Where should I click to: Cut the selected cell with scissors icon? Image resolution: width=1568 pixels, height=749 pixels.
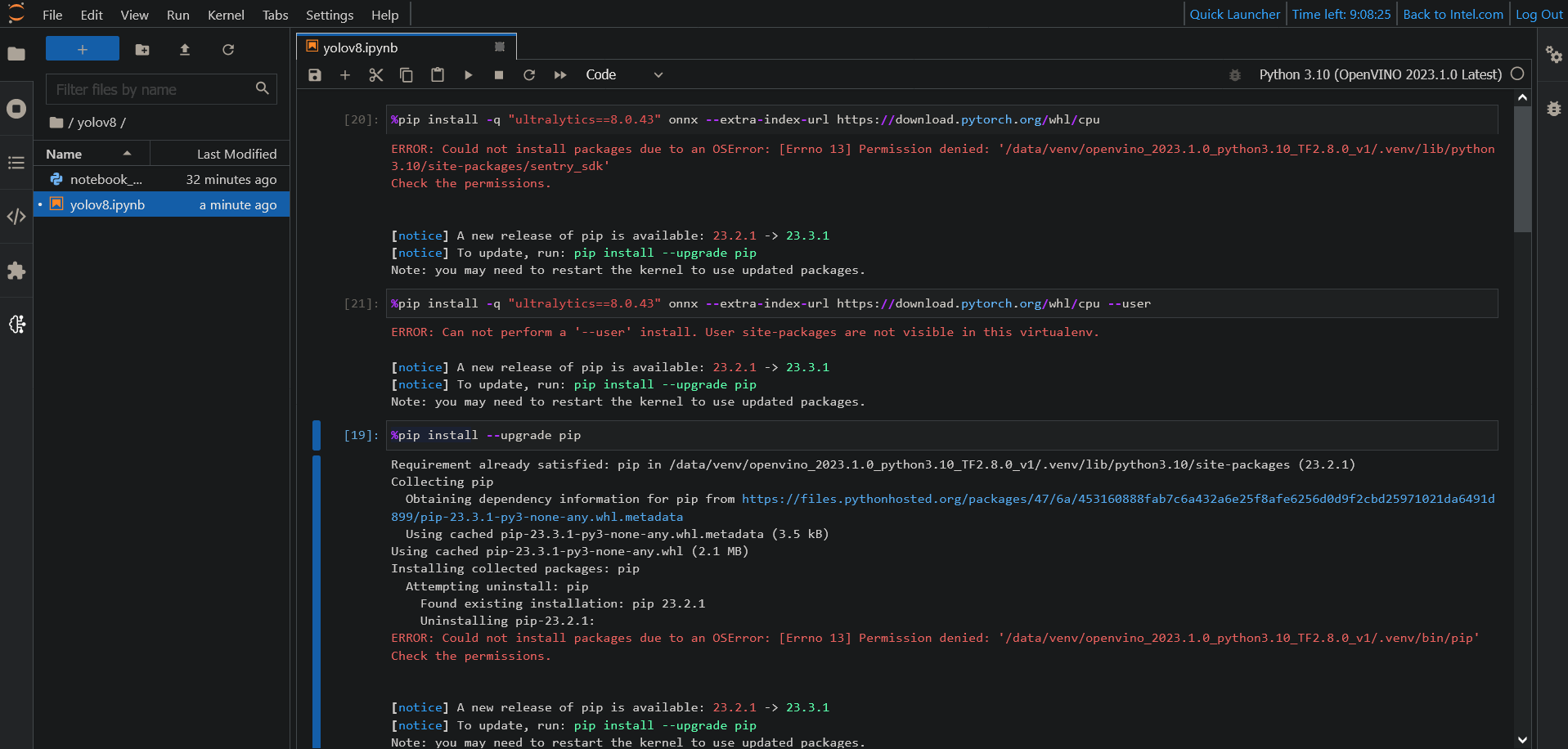coord(375,75)
